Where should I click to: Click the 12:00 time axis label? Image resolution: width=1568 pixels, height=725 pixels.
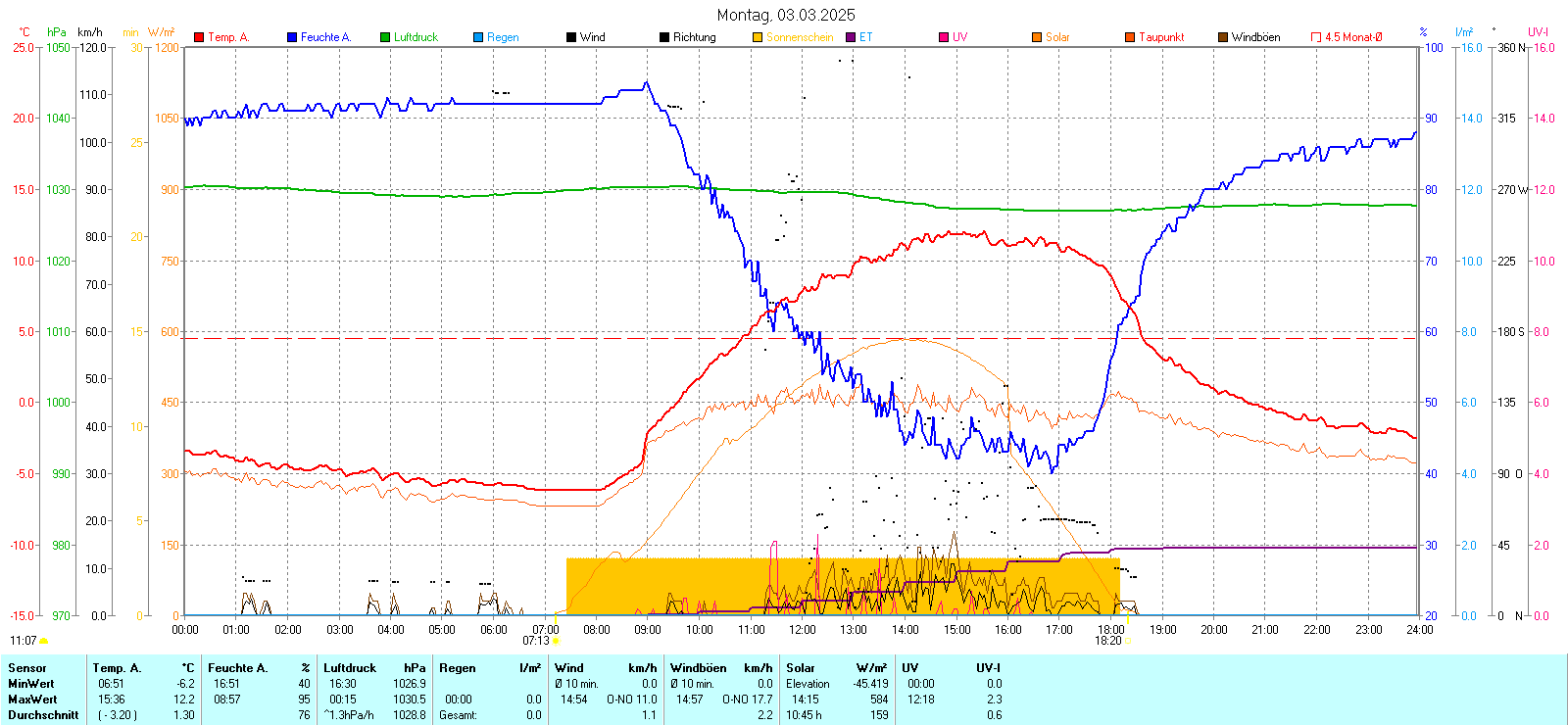click(x=802, y=630)
